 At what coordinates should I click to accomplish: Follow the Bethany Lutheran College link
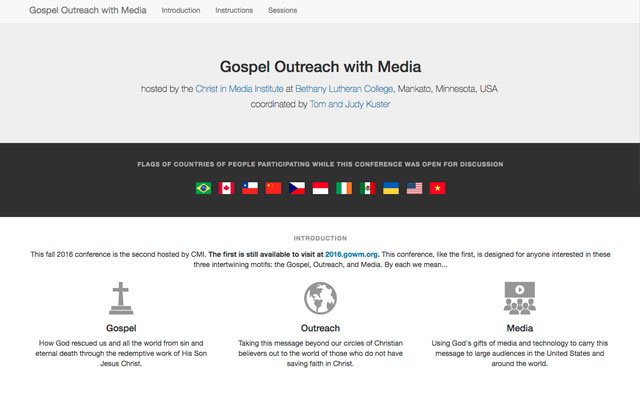344,89
